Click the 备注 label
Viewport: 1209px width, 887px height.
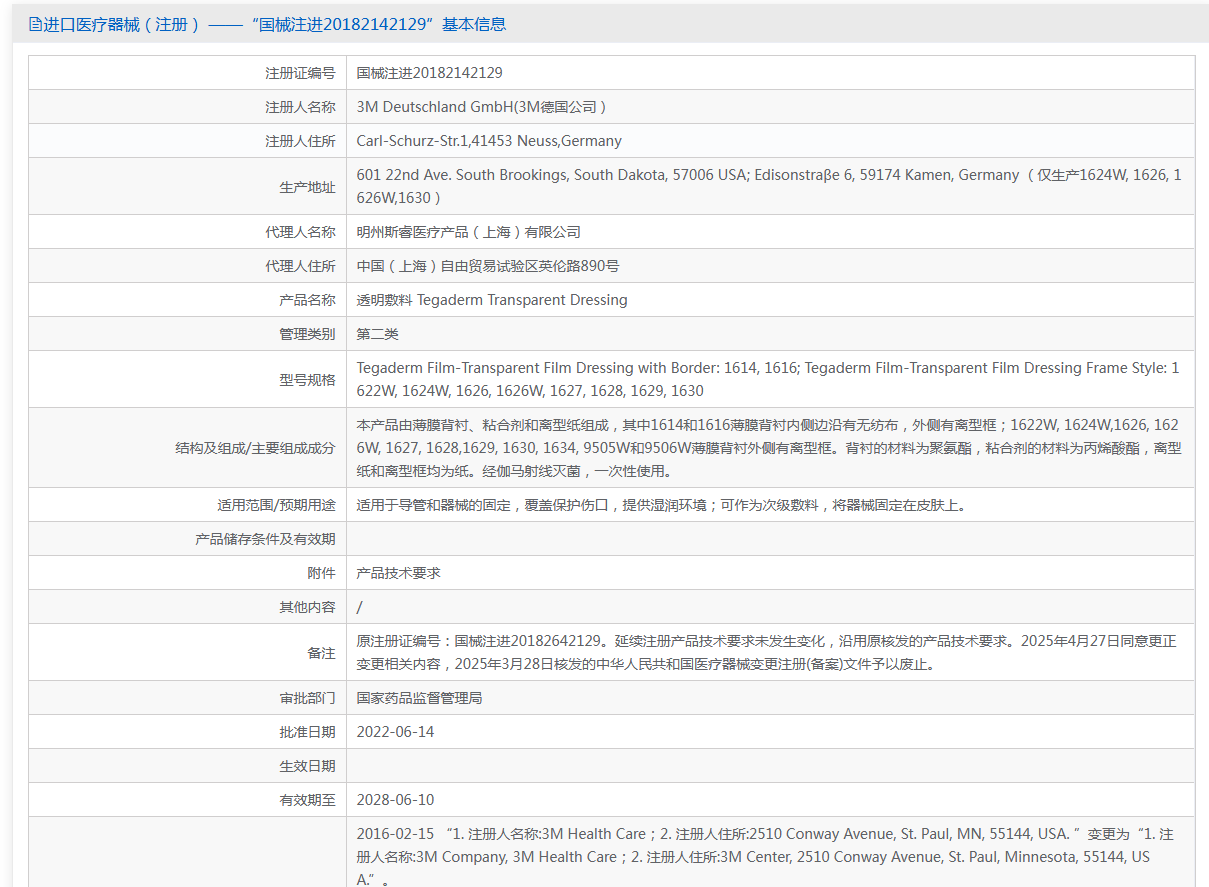click(x=321, y=653)
